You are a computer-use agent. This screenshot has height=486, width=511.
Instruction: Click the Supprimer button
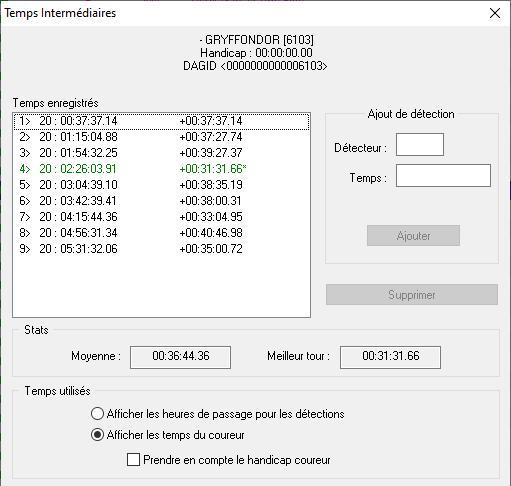(412, 295)
